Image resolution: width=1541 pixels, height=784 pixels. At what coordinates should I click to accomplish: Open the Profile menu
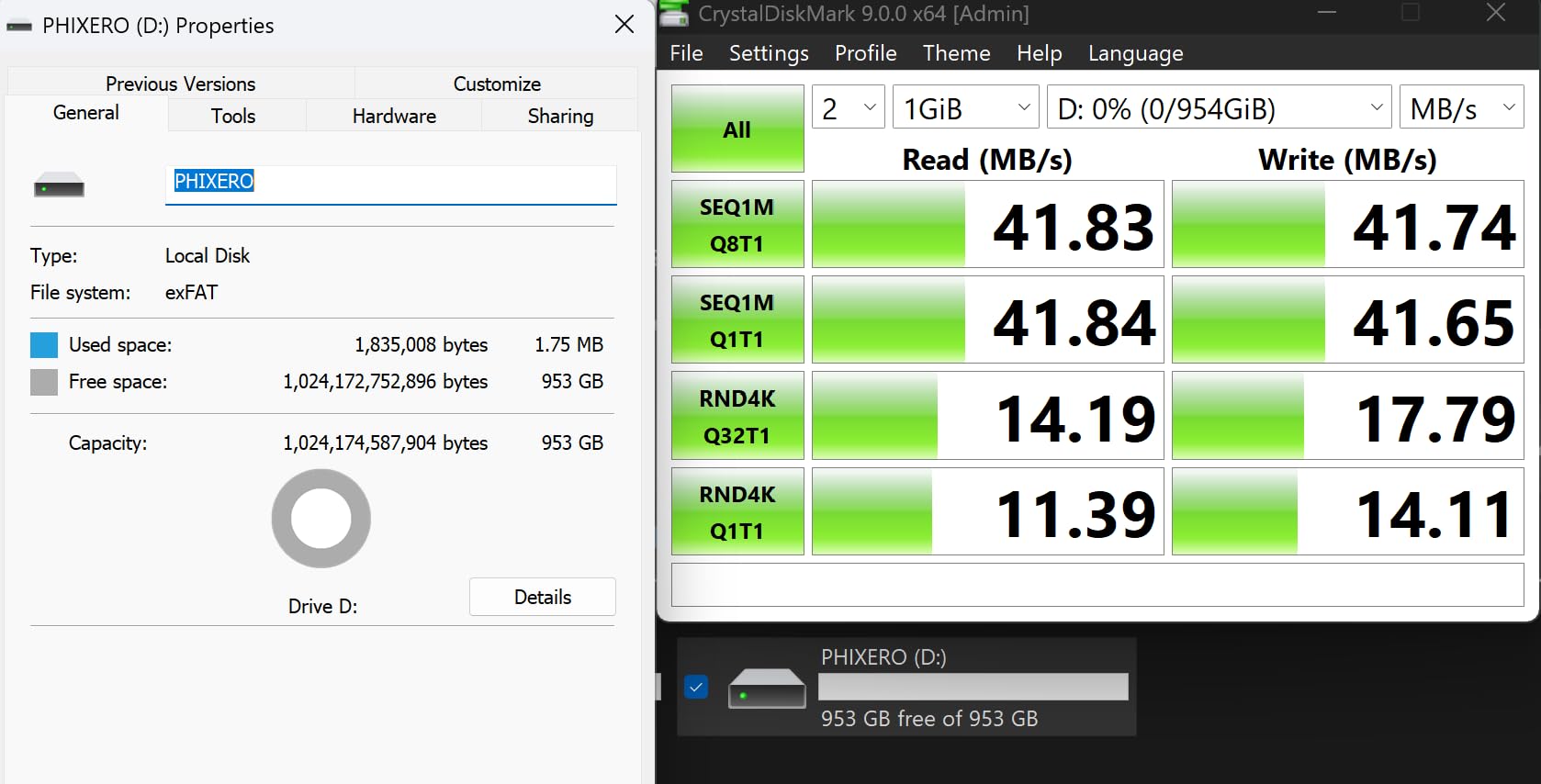click(865, 53)
